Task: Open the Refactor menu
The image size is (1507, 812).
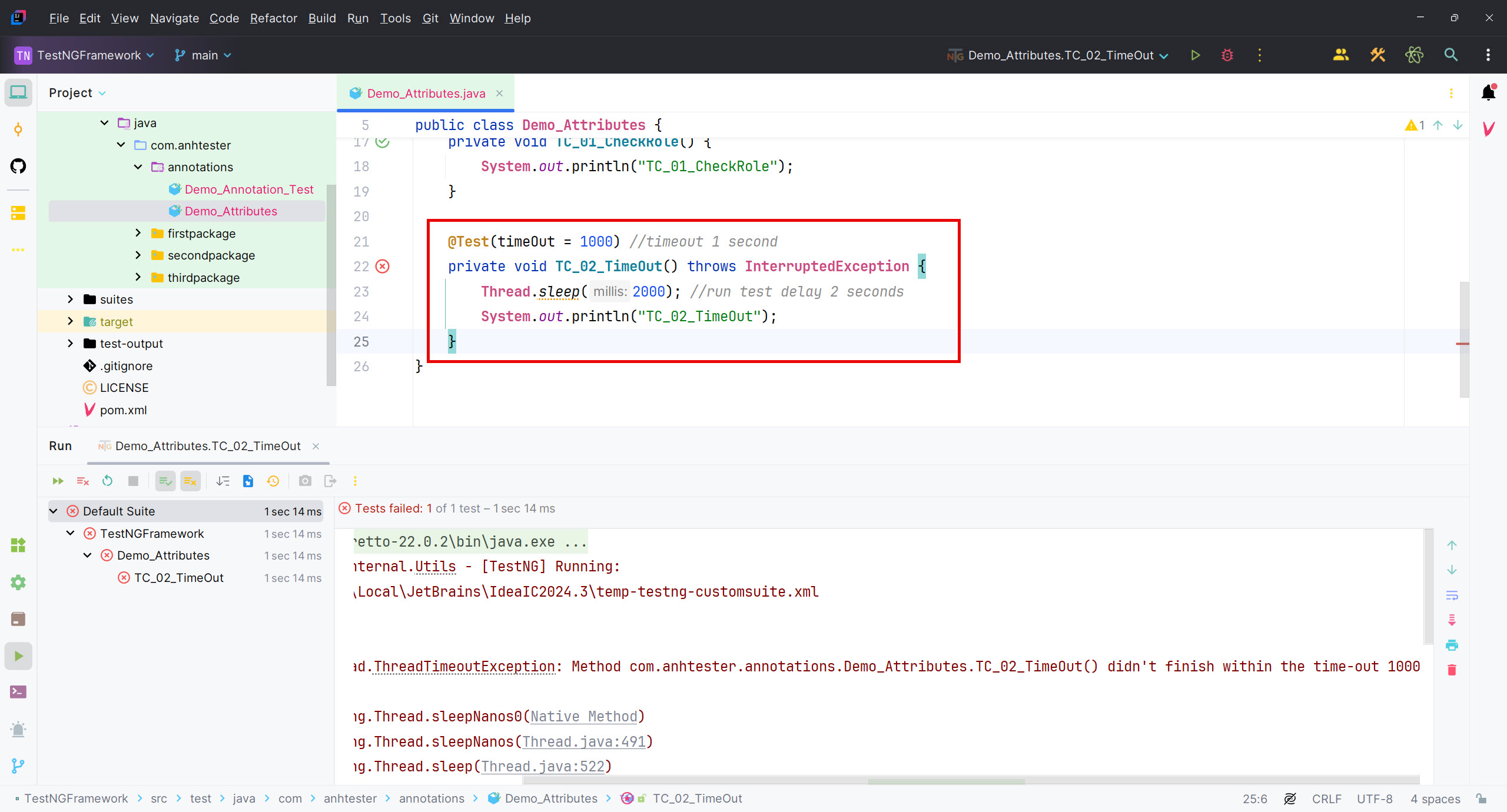Action: [273, 18]
